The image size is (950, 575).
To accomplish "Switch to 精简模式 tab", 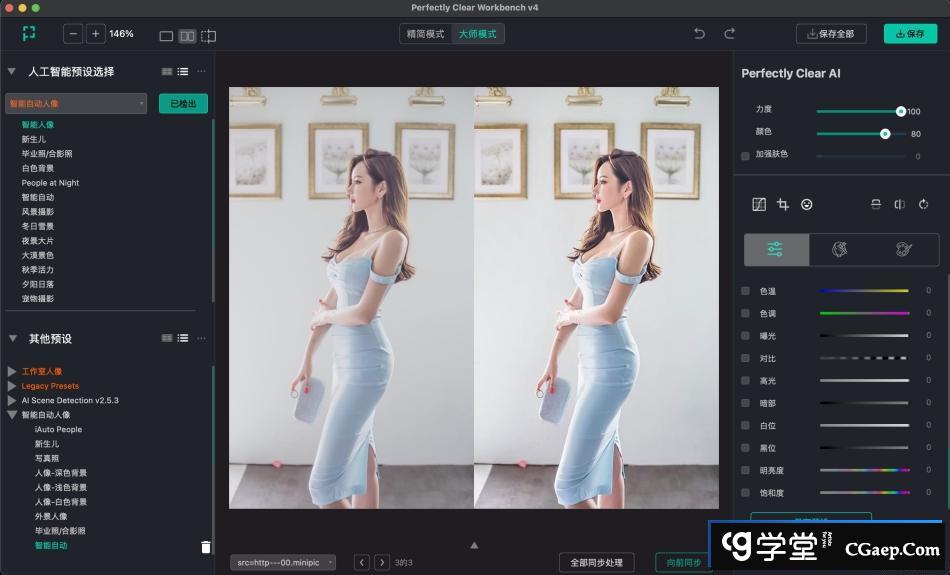I will coord(425,34).
